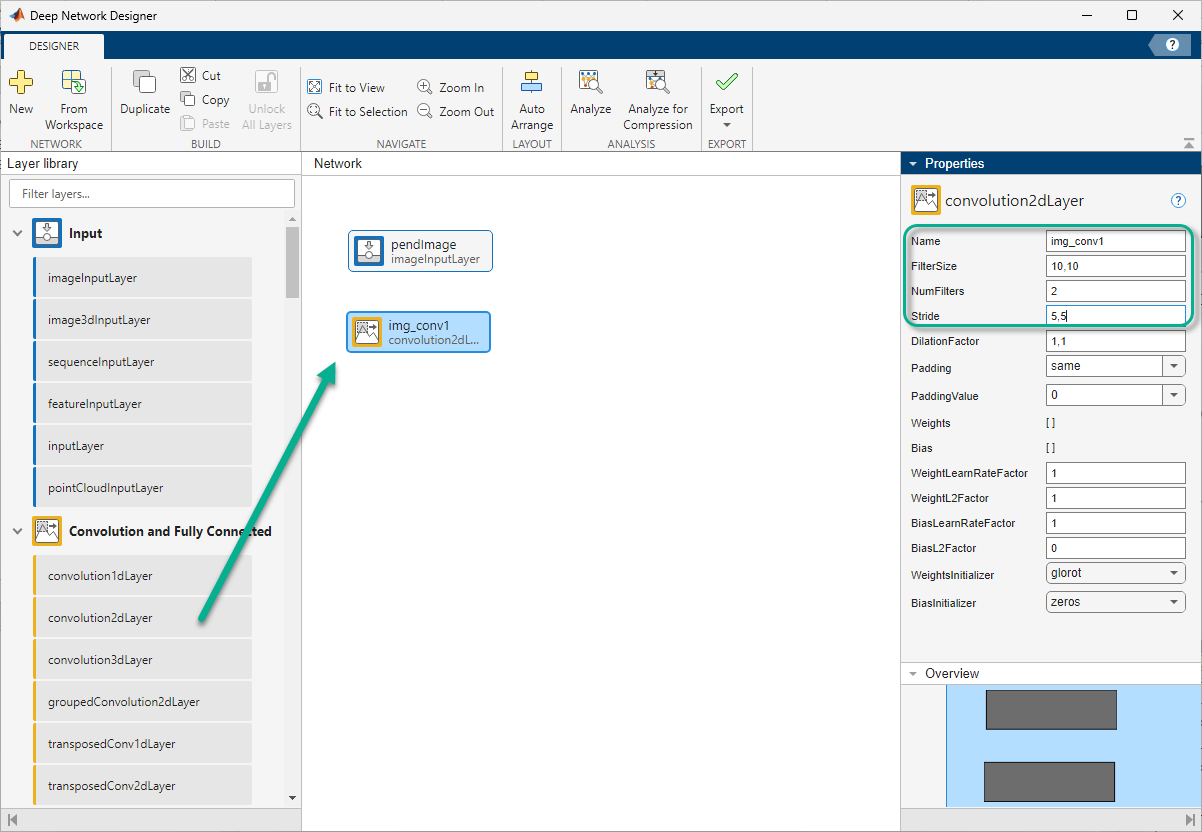The height and width of the screenshot is (832, 1202).
Task: Edit the WeightL2Factor field
Action: click(1115, 498)
